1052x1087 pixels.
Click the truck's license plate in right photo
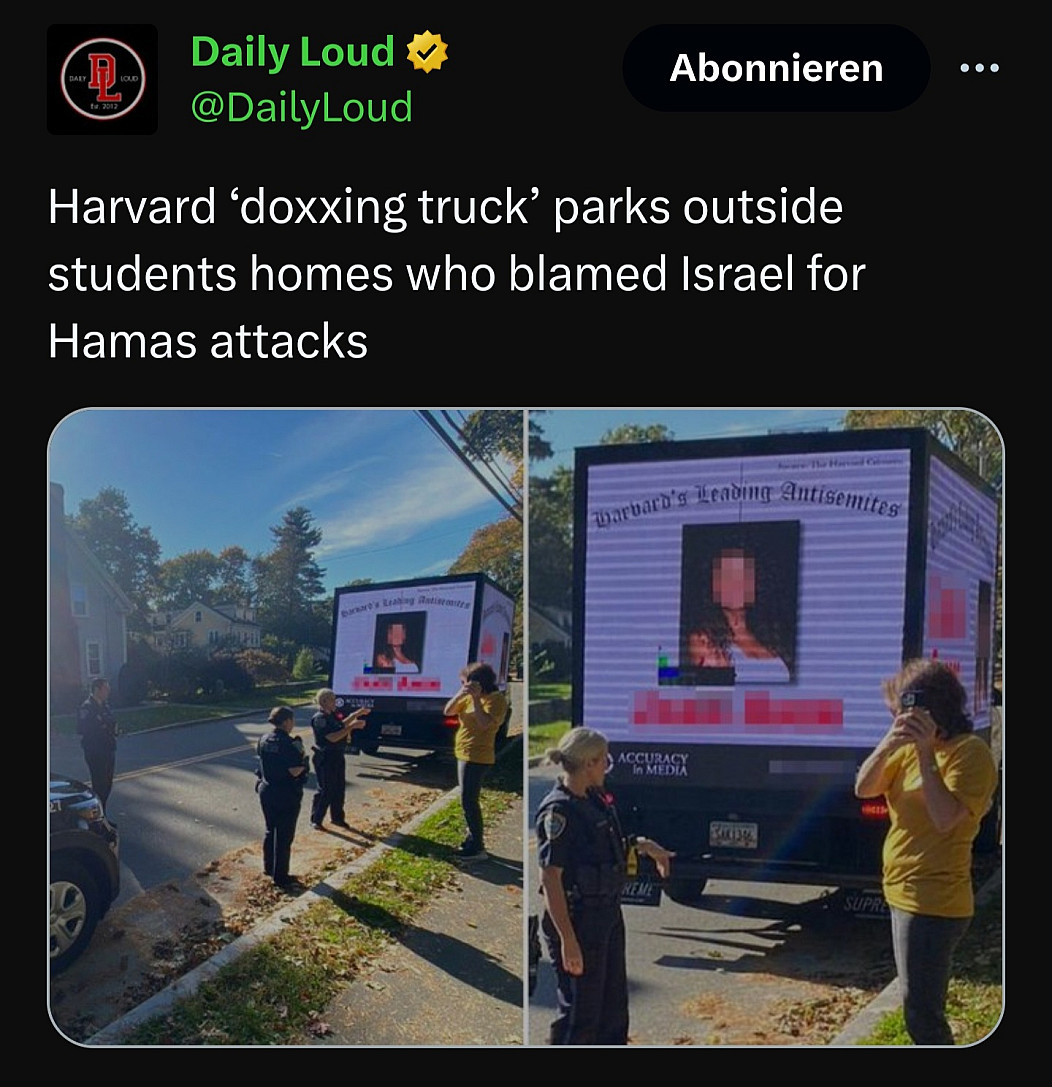(733, 834)
